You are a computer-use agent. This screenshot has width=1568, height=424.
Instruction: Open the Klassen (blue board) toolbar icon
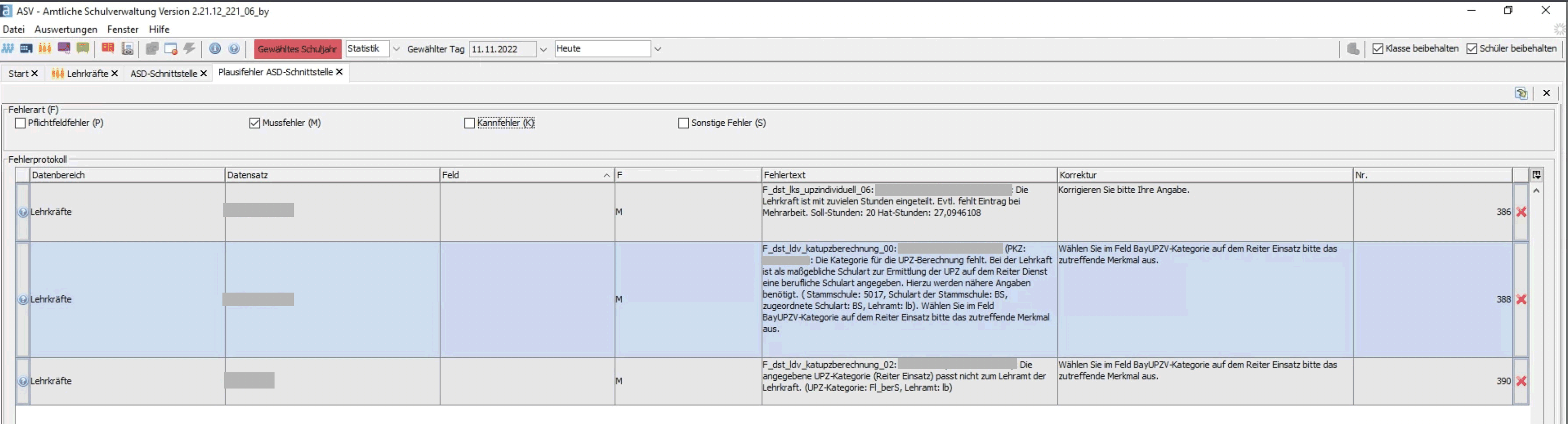26,49
